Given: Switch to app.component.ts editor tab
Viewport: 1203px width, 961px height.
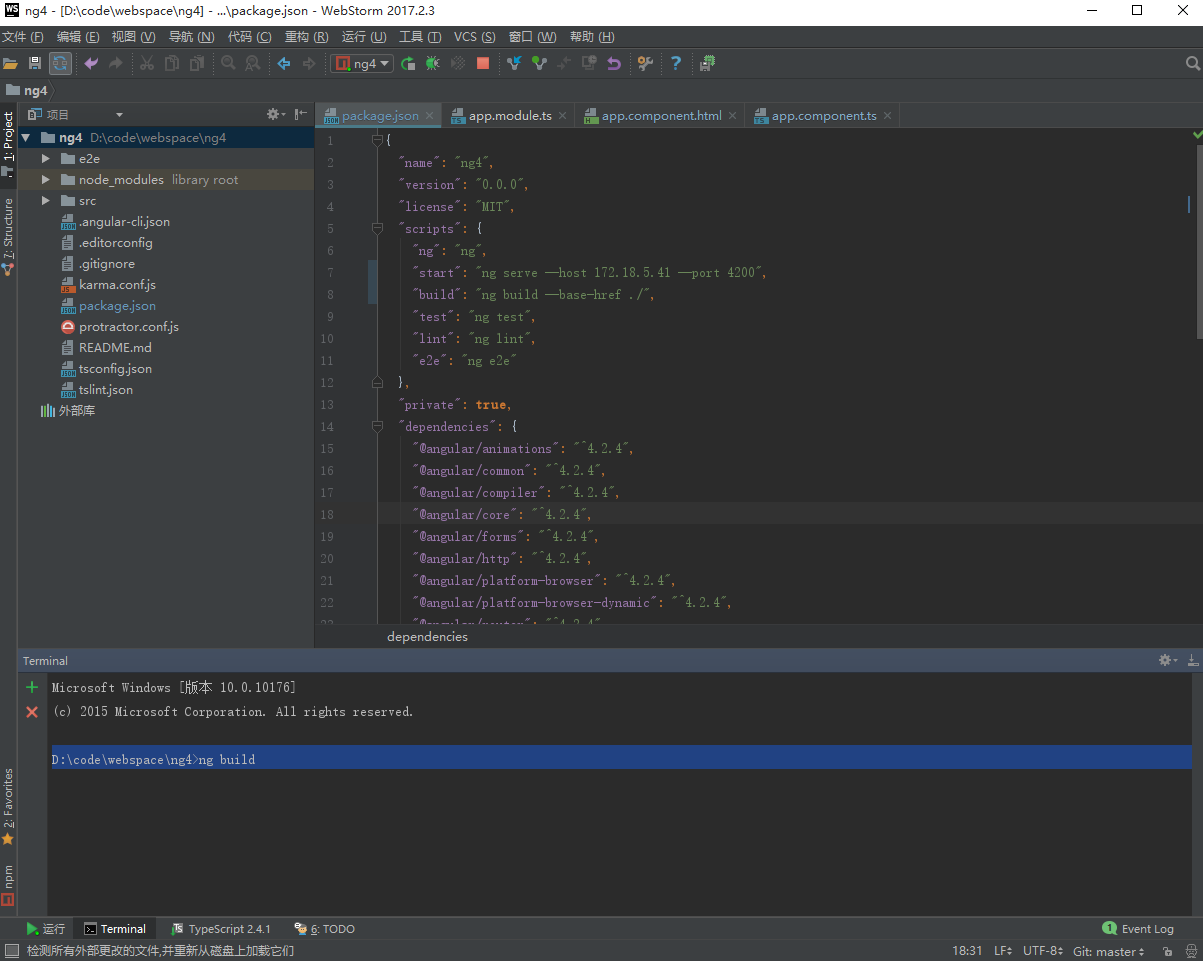Looking at the screenshot, I should point(824,116).
